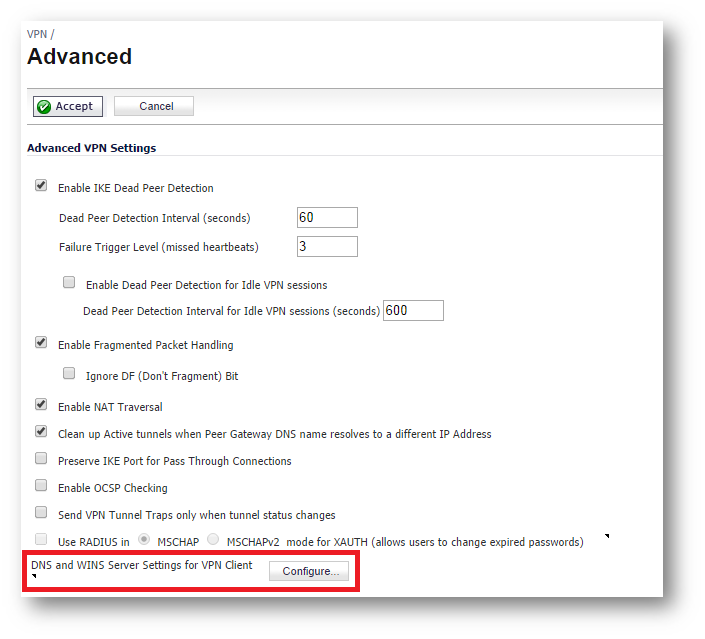Click the Failure Trigger Level input field
Image resolution: width=705 pixels, height=639 pixels.
pyautogui.click(x=327, y=246)
